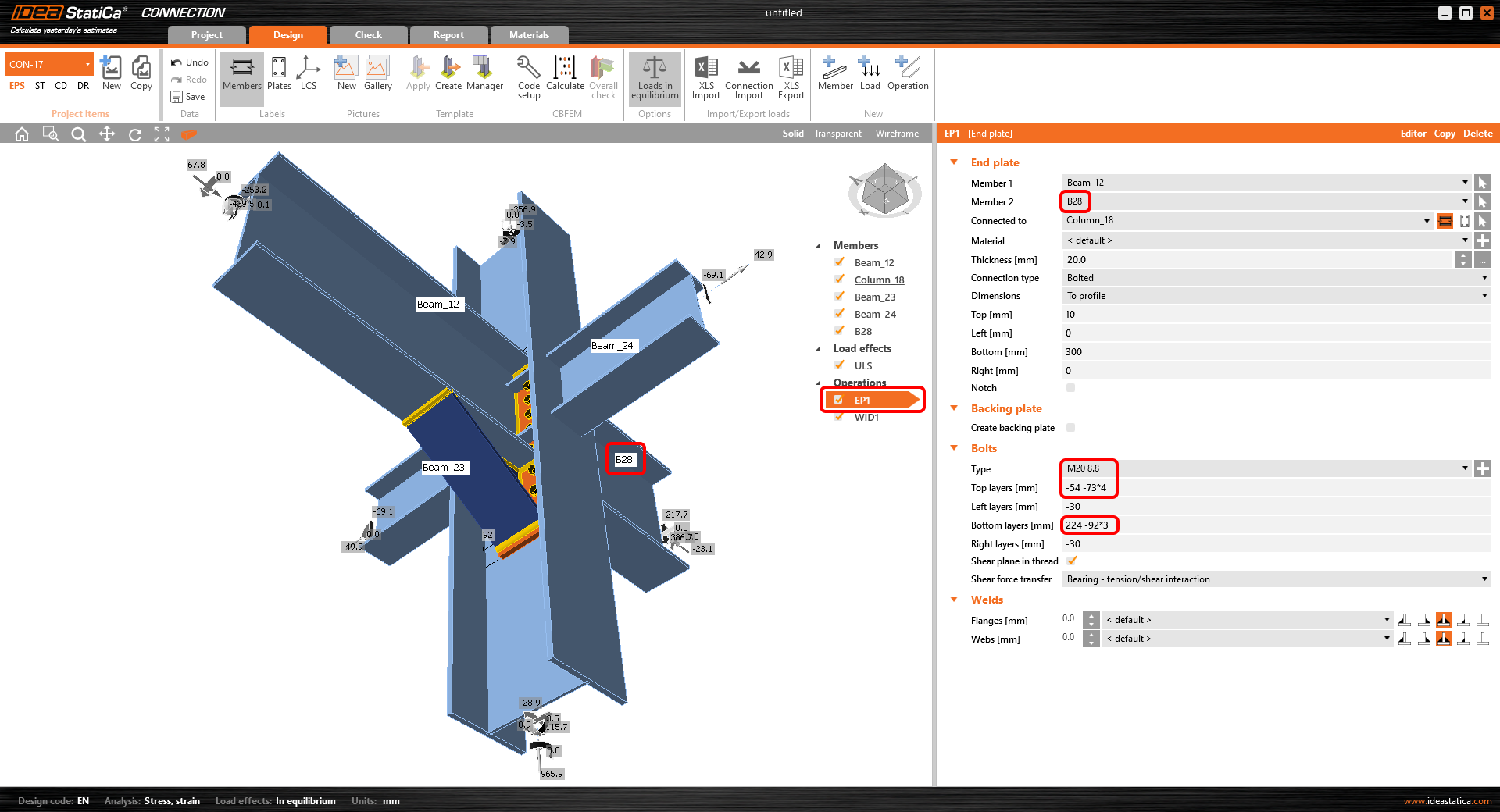Open the Connection type dropdown

[x=1276, y=278]
